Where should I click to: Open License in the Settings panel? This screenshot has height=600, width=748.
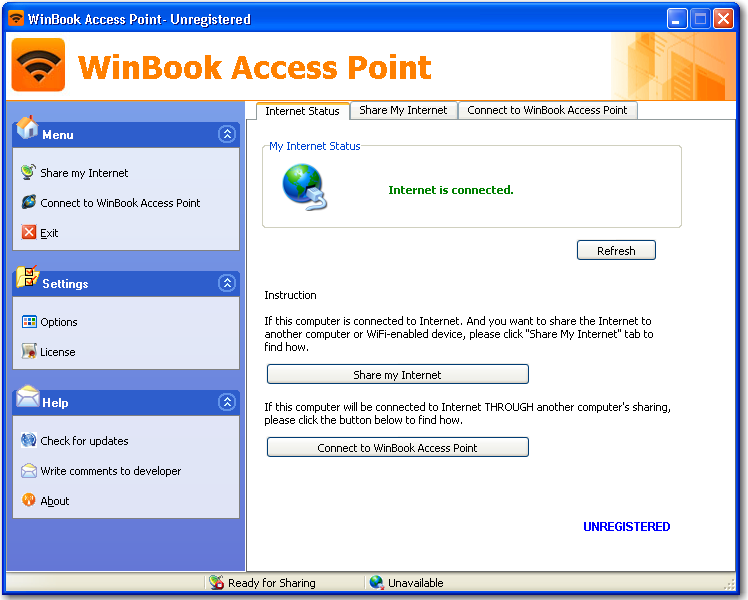point(58,352)
